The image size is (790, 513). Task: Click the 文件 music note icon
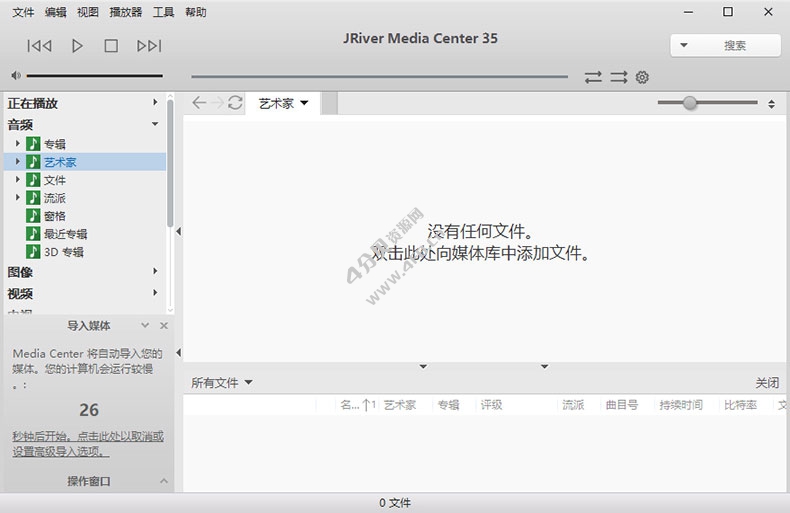(33, 180)
